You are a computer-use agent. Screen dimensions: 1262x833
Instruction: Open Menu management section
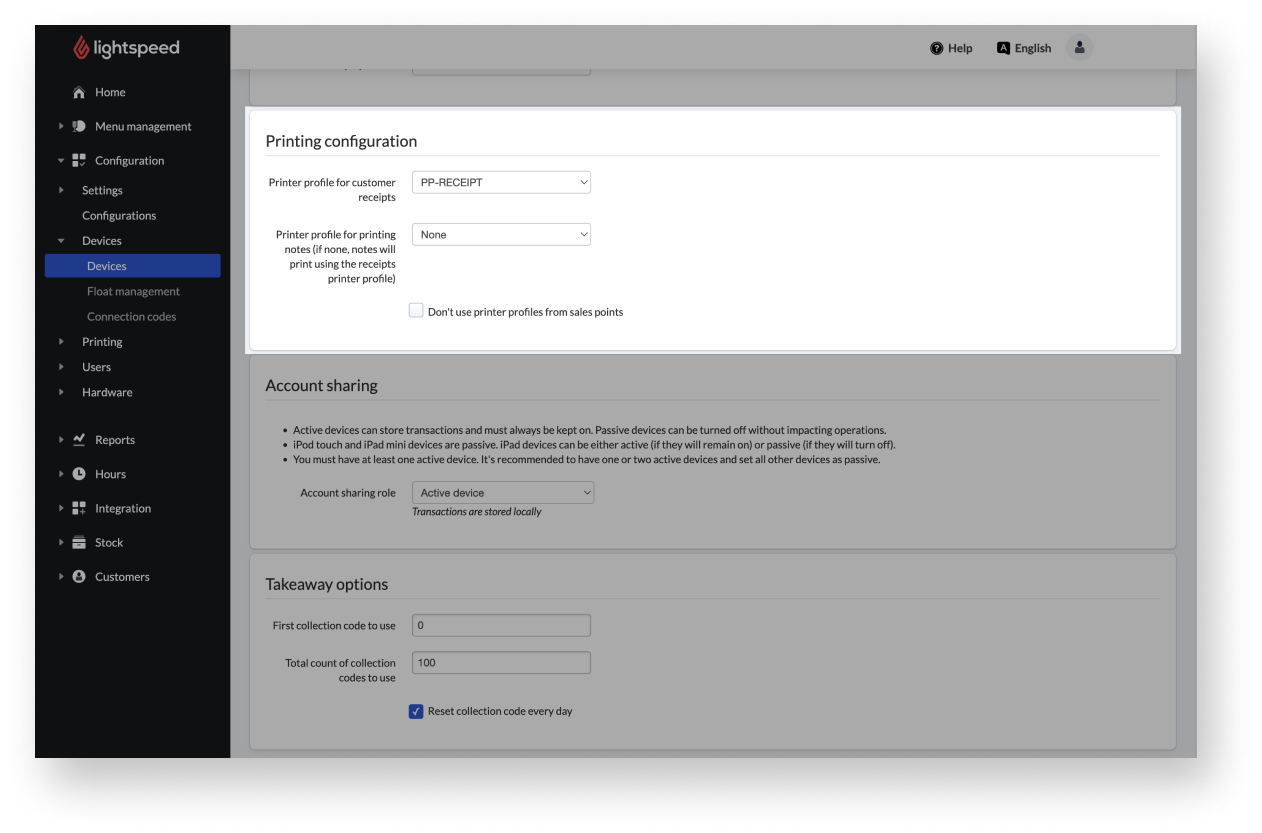pyautogui.click(x=143, y=126)
